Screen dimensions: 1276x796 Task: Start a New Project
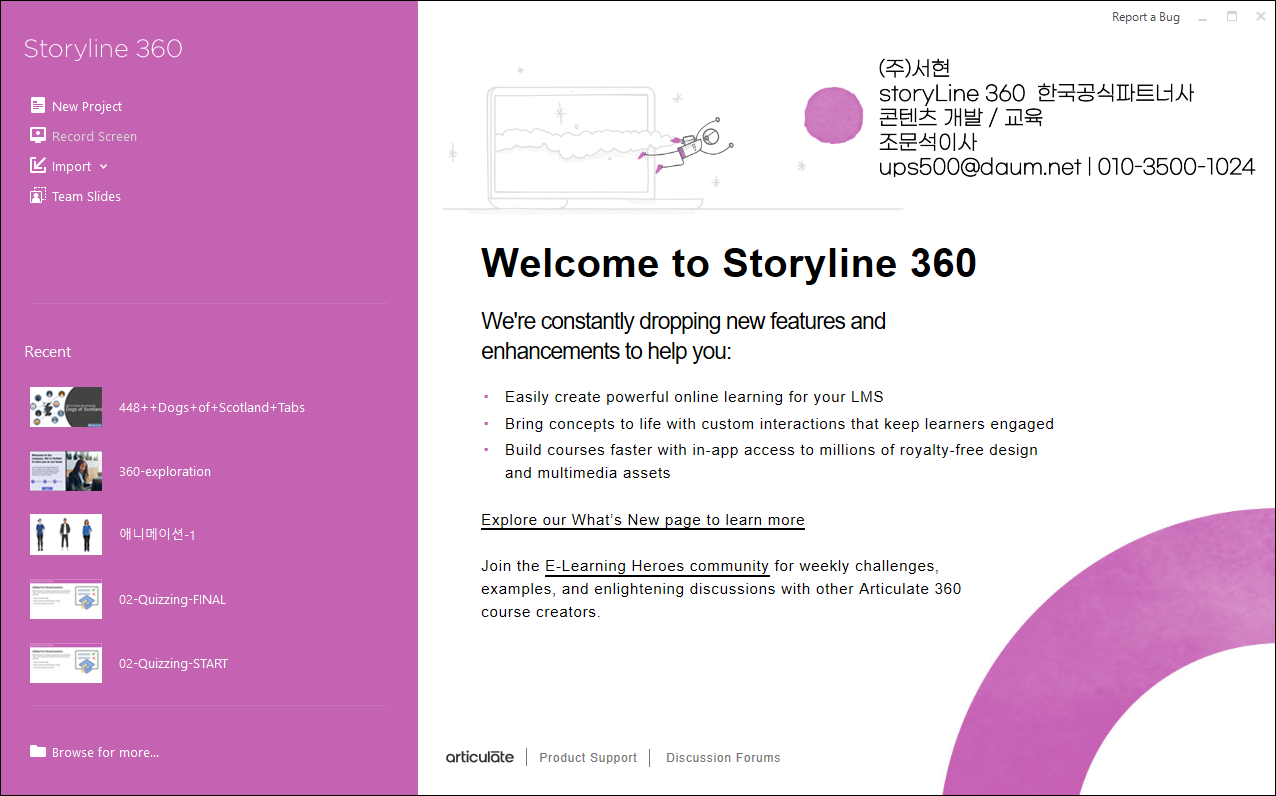87,107
